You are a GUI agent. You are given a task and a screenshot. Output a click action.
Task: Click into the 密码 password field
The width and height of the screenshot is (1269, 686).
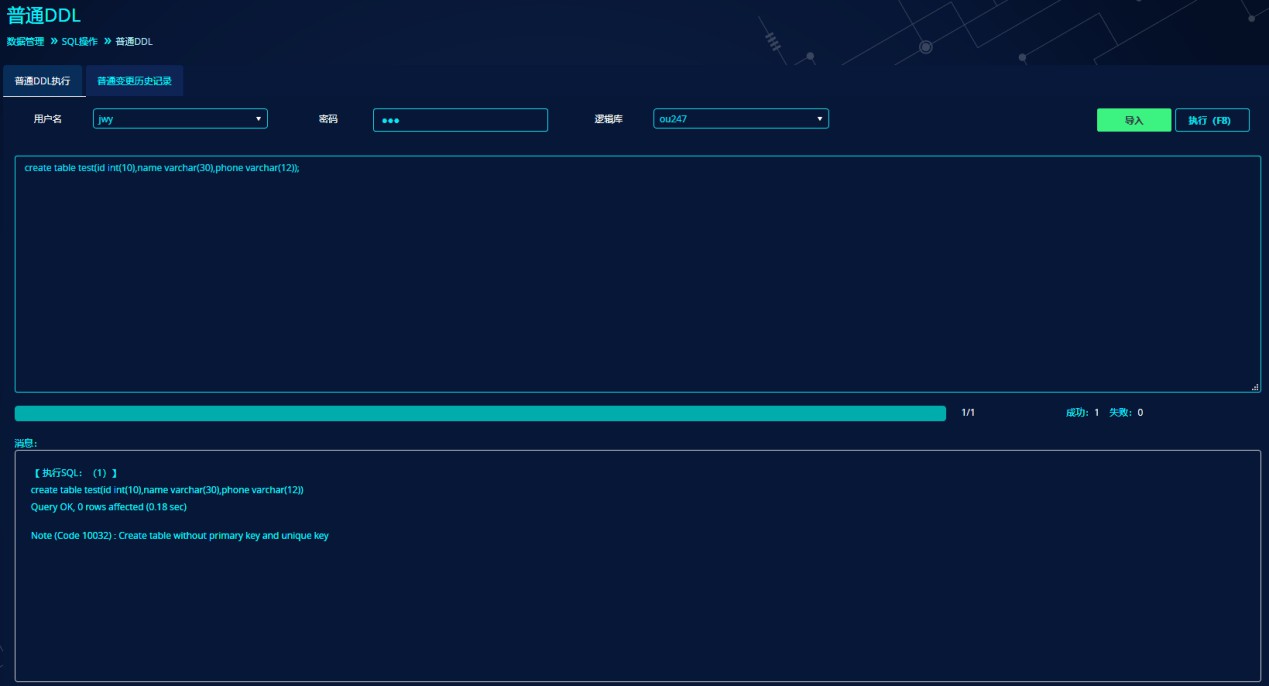tap(460, 120)
